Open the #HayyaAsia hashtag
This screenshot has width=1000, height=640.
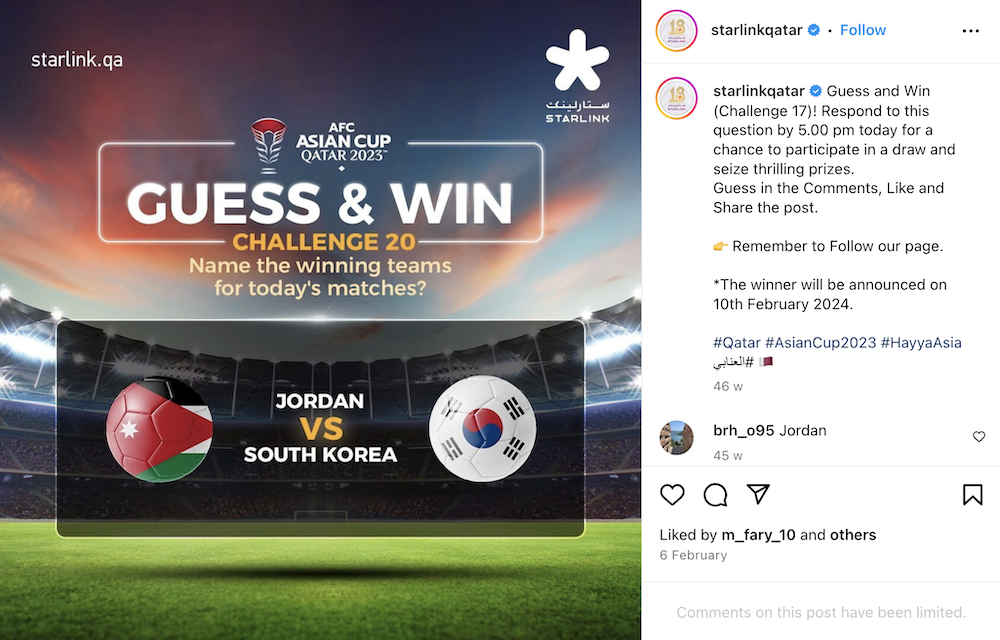[921, 342]
